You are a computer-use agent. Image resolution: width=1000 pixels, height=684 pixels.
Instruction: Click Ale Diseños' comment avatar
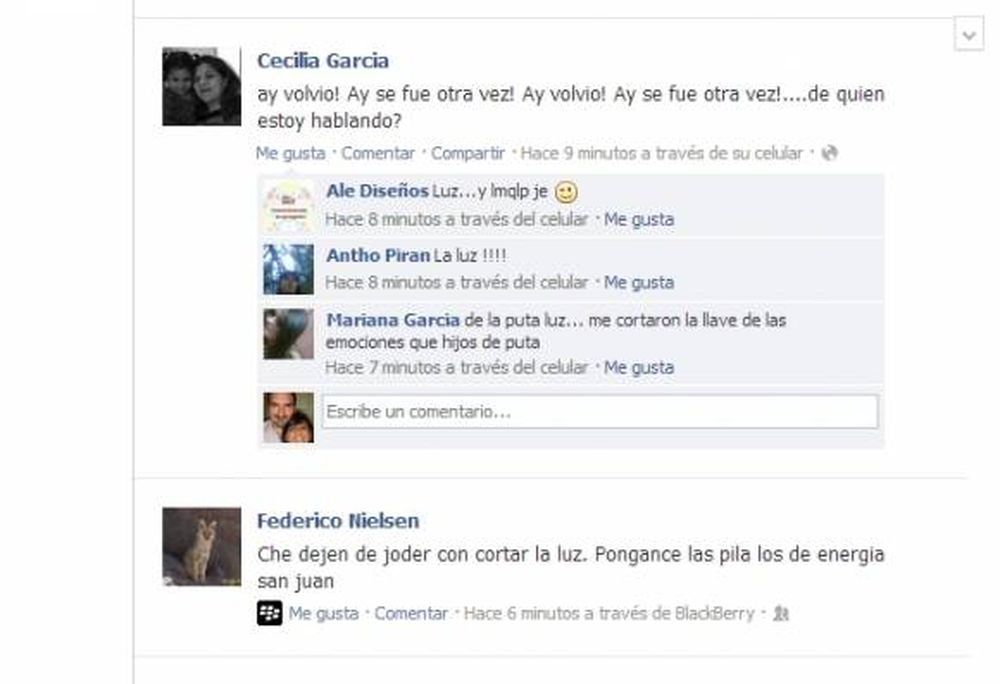pos(288,205)
